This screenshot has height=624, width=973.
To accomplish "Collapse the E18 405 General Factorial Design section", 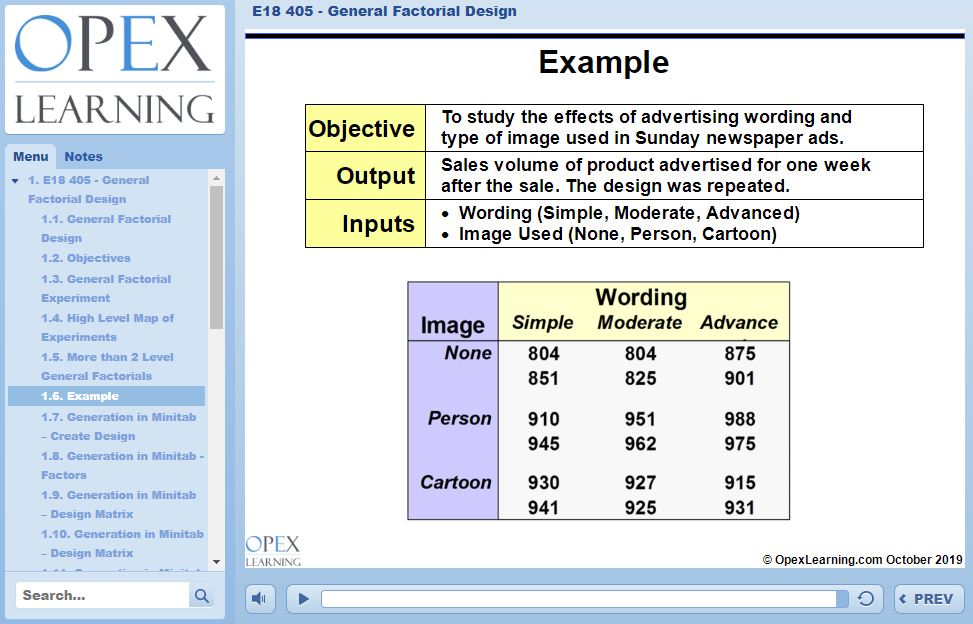I will coord(15,181).
